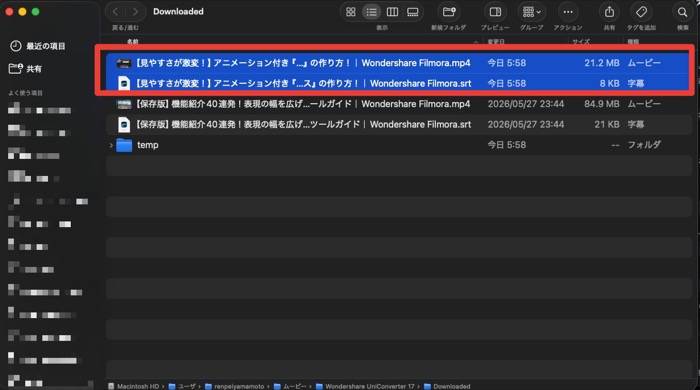The image size is (700, 390).
Task: Switch to column view
Action: 392,12
